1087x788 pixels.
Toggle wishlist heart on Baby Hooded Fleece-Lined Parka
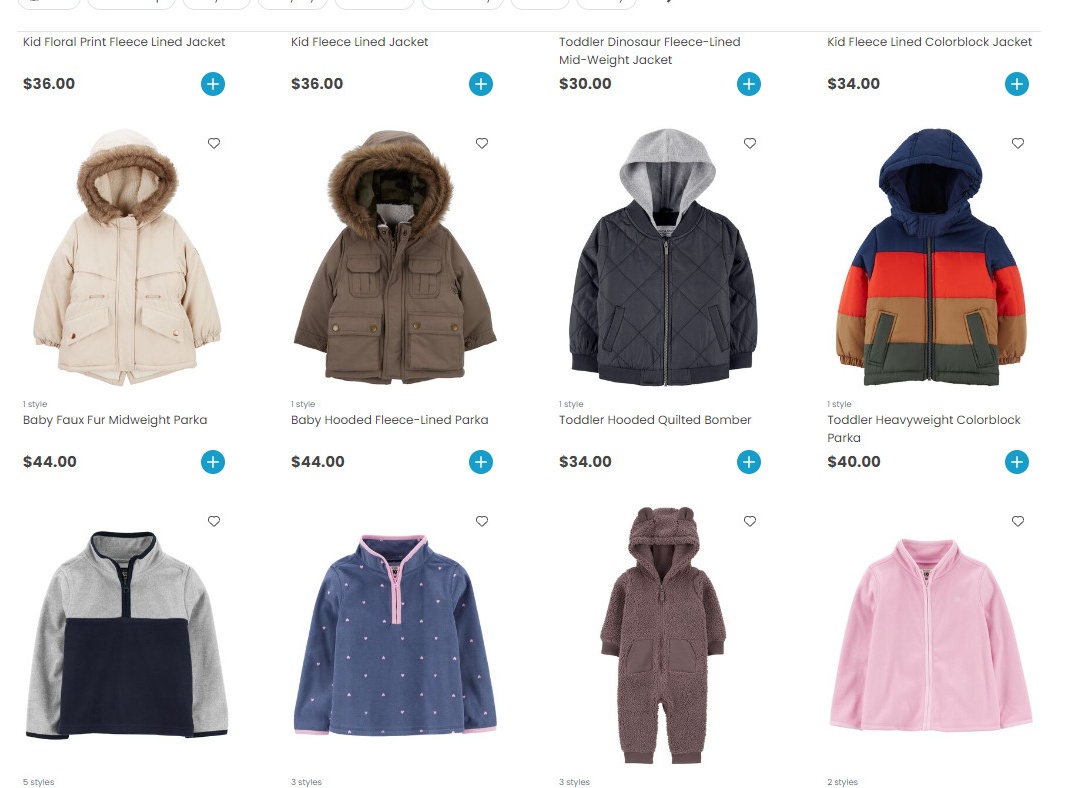[x=482, y=143]
